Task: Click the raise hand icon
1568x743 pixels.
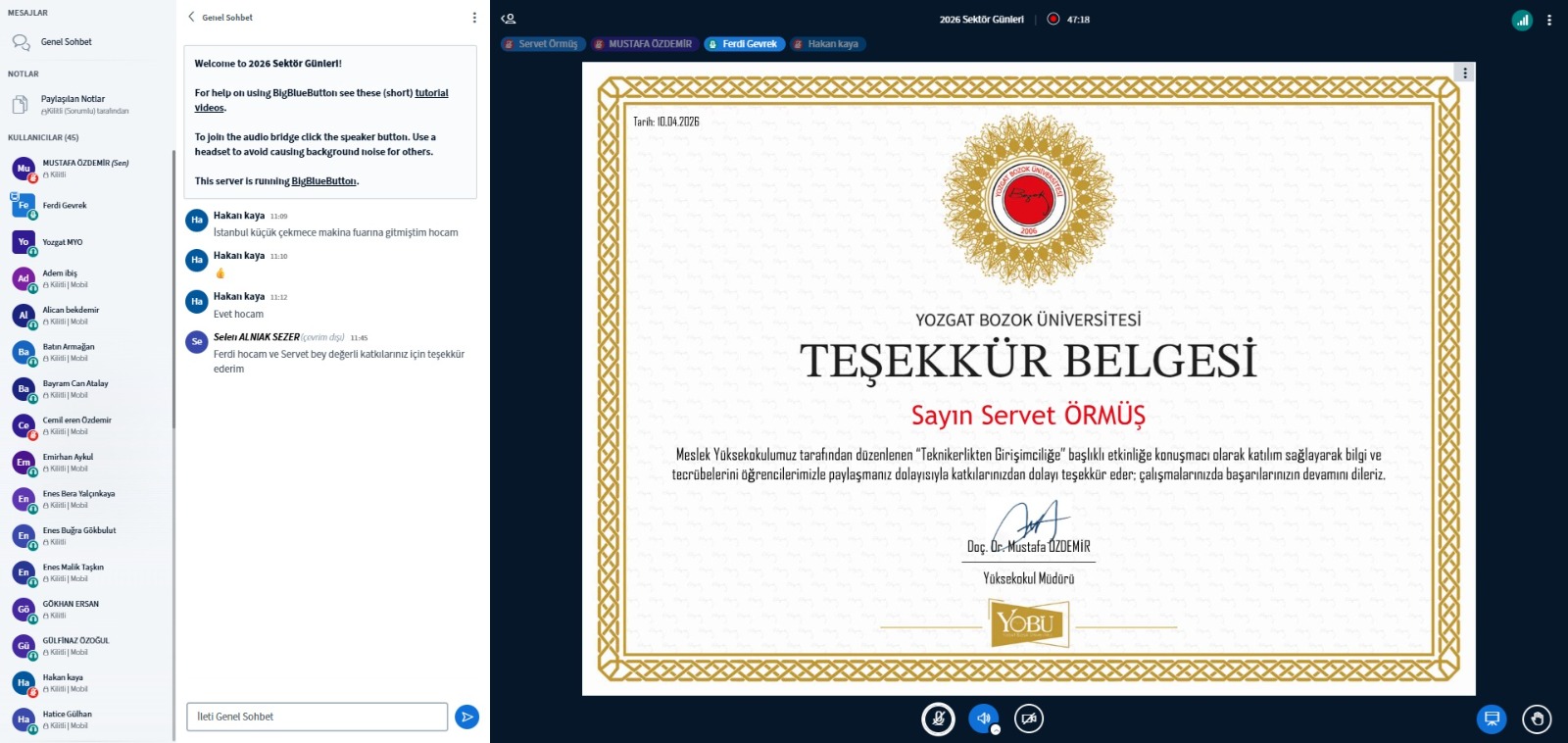Action: (1537, 718)
